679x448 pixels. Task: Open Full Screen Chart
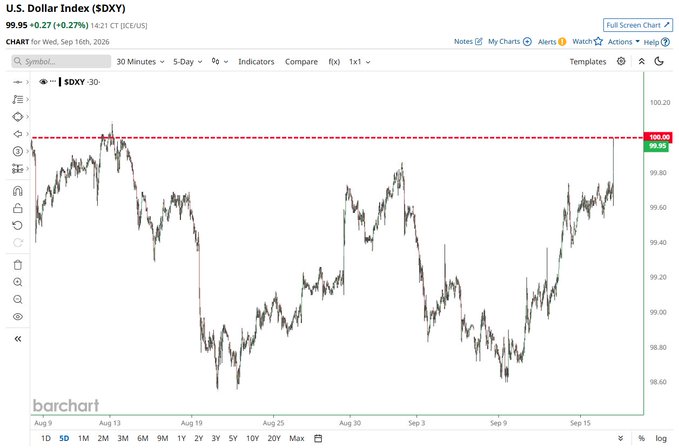(638, 25)
